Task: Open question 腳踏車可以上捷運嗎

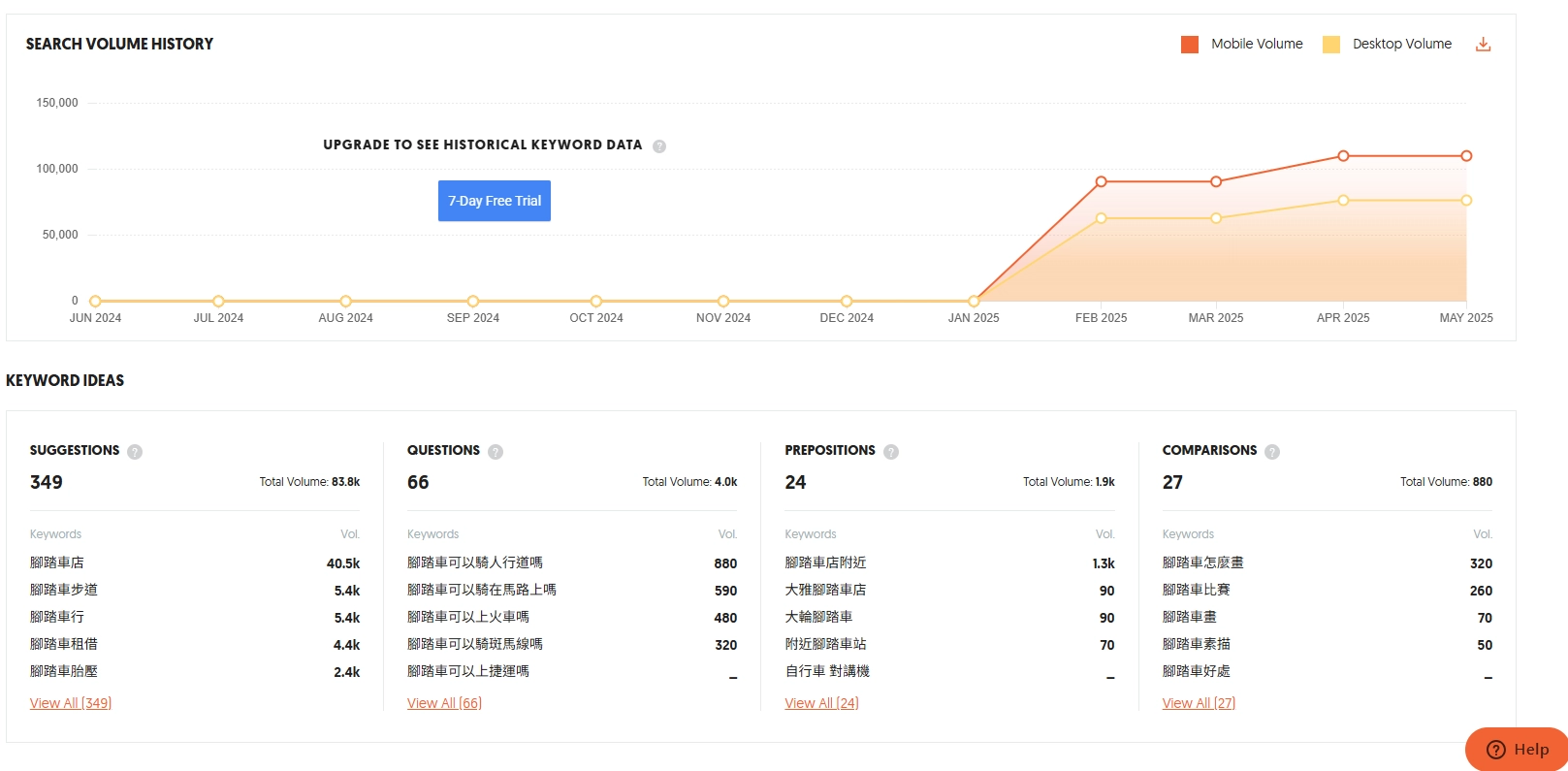Action: [x=468, y=671]
